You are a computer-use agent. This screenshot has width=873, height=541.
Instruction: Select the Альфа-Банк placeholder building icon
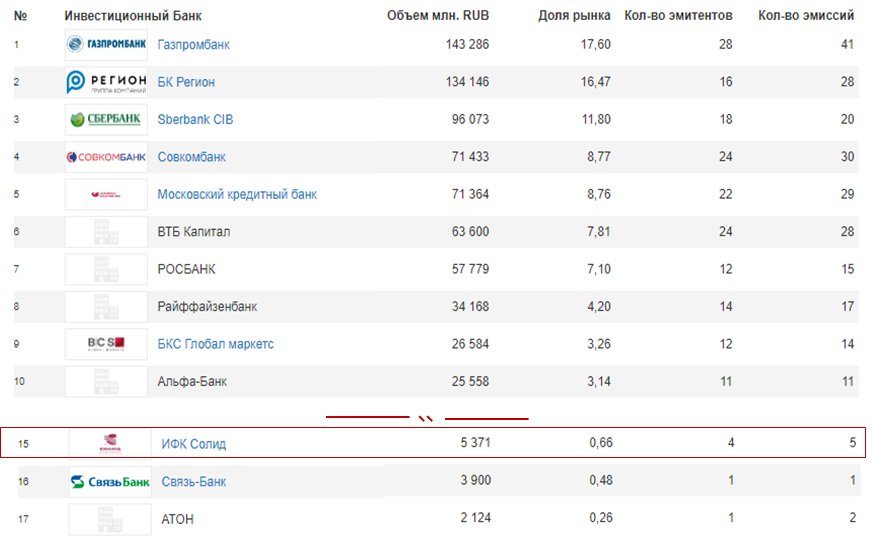pyautogui.click(x=106, y=381)
